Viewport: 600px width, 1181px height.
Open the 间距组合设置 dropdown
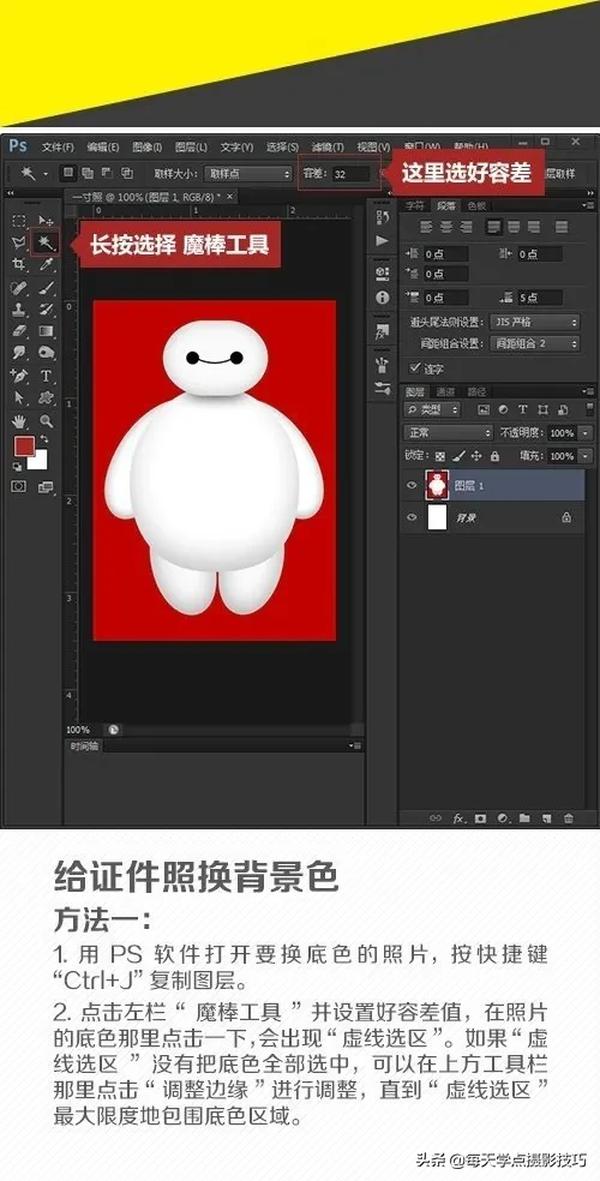[x=534, y=343]
